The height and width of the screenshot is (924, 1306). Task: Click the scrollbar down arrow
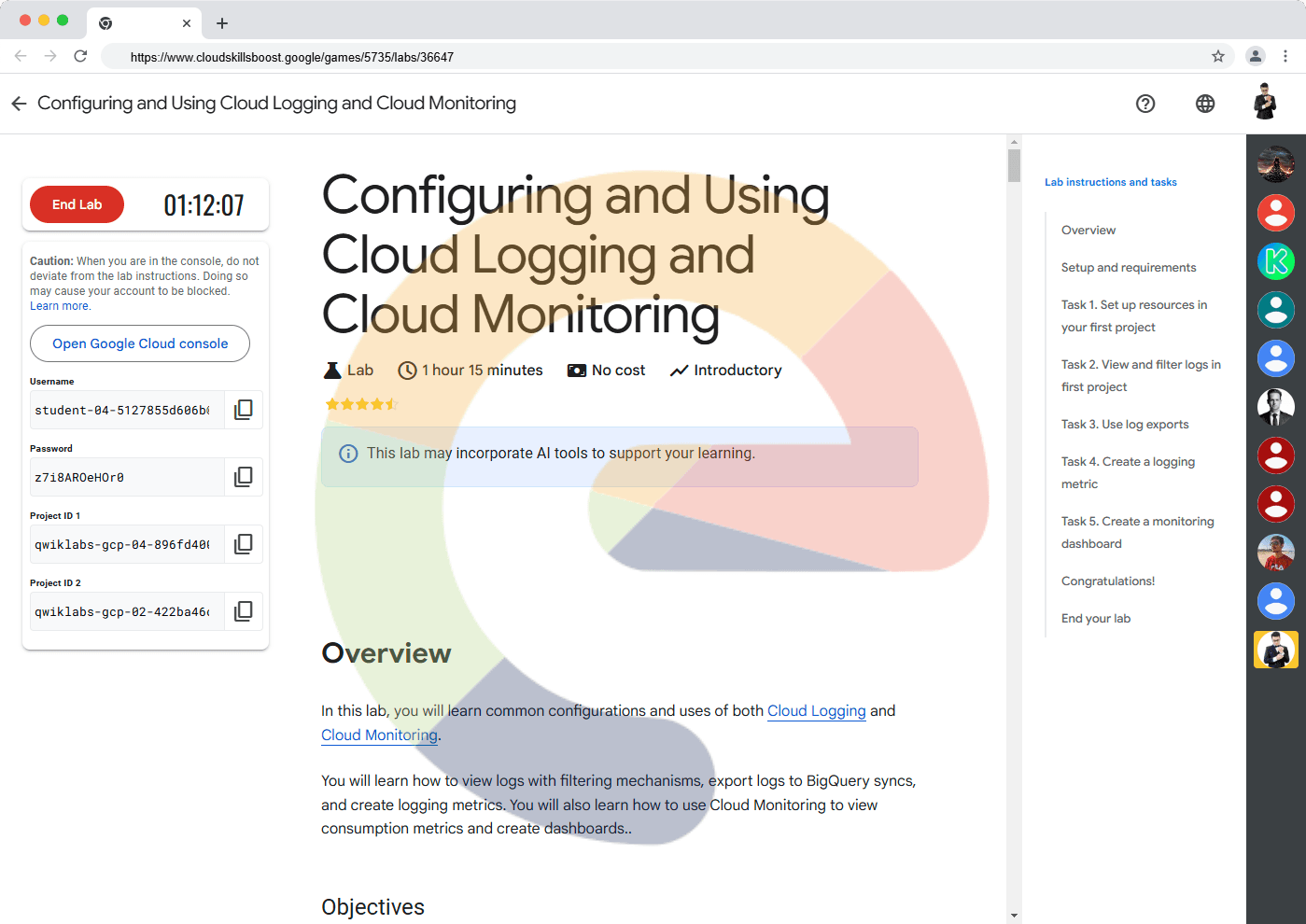click(x=1014, y=917)
